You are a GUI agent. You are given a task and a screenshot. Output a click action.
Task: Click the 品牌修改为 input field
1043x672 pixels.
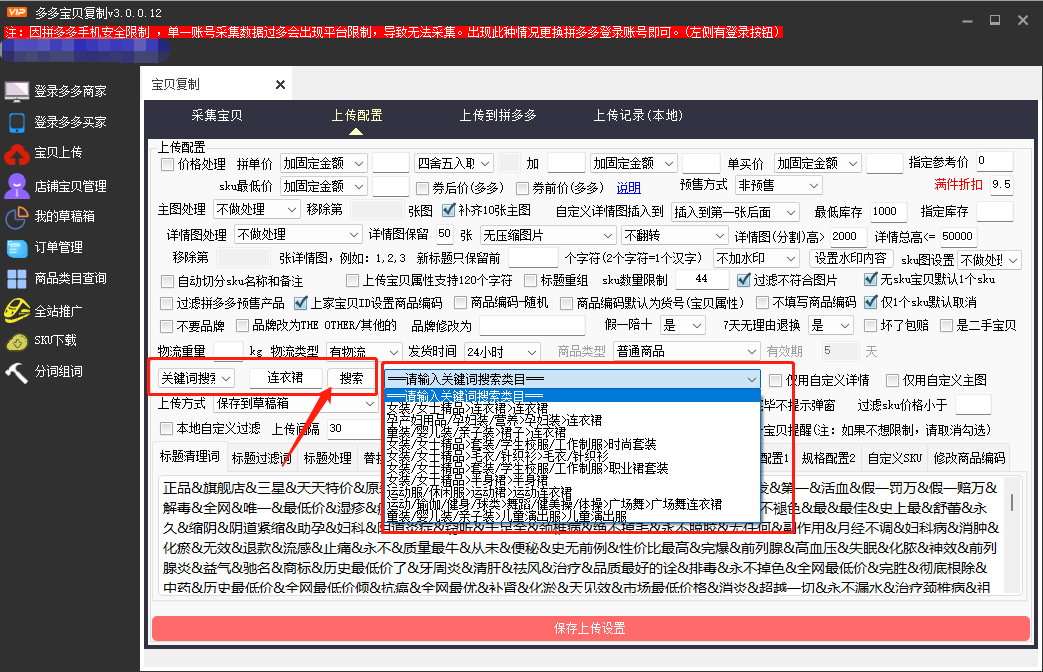[532, 326]
